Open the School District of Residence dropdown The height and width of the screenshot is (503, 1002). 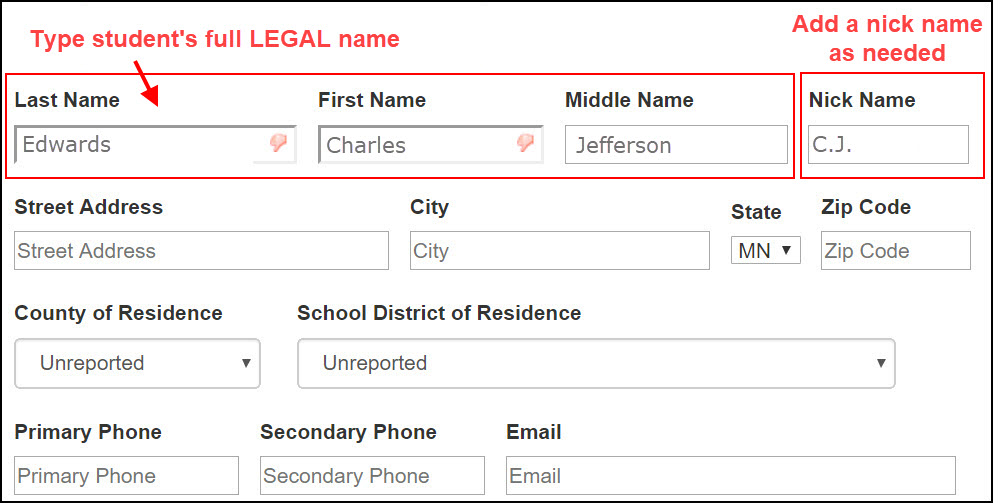tap(596, 363)
